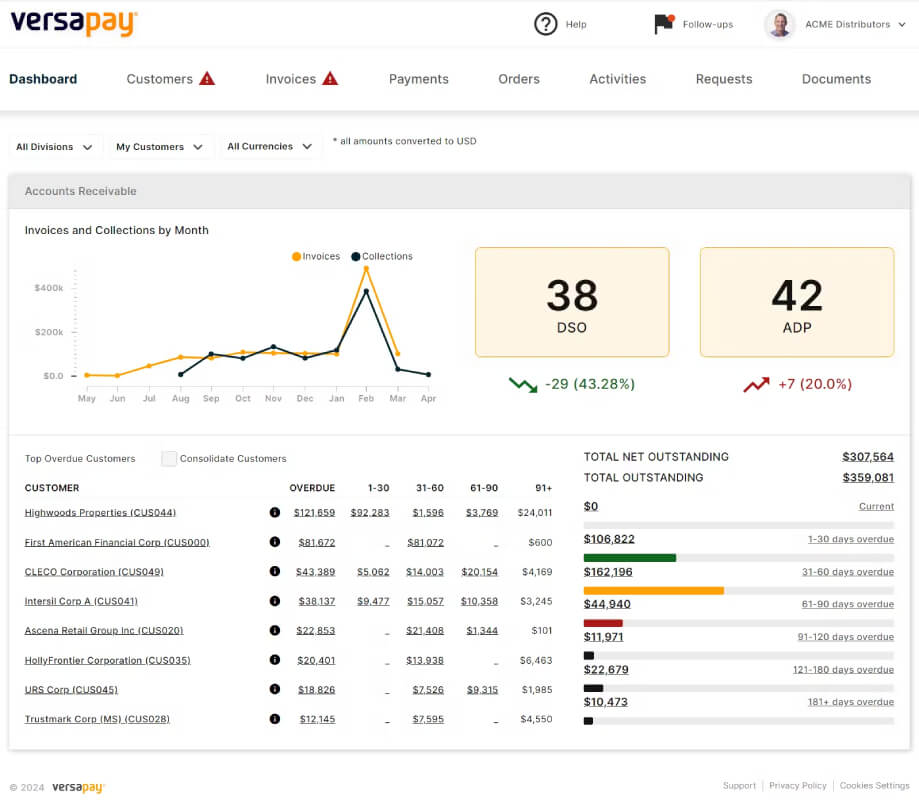Select the orange 31-60 days overdue bar

coord(653,590)
